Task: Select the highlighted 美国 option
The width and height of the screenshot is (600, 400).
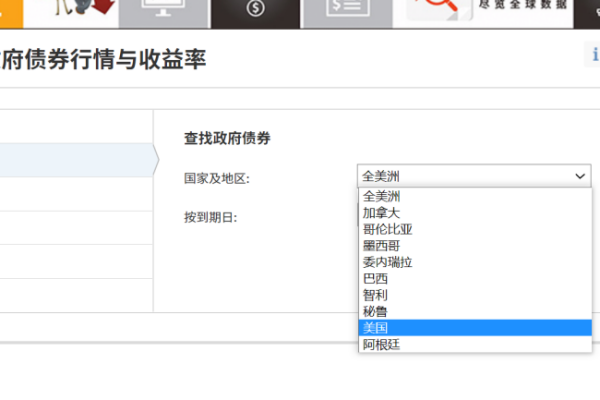Action: click(375, 328)
